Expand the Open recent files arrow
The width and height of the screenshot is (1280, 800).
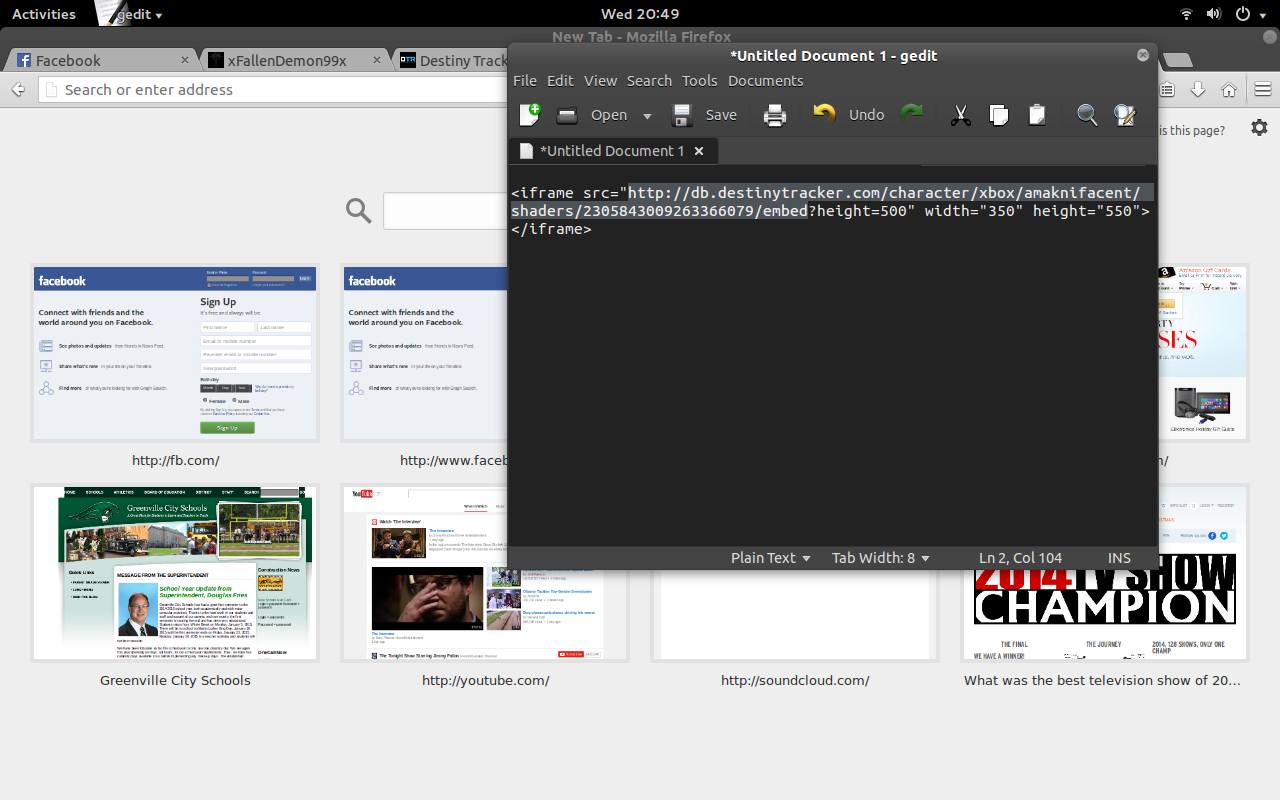click(x=647, y=116)
